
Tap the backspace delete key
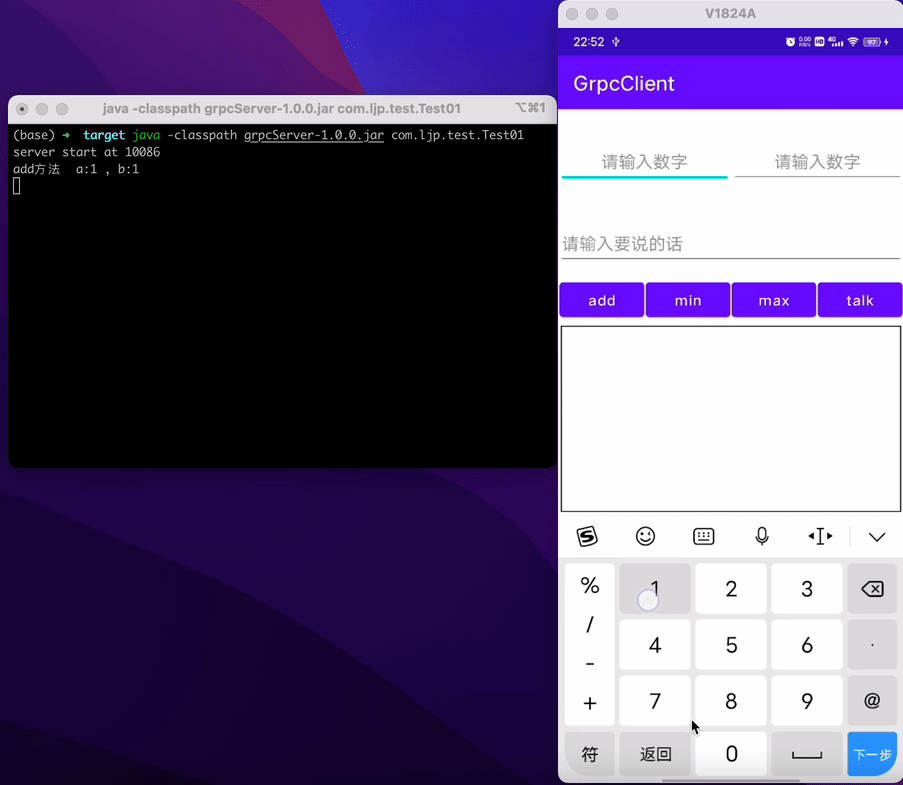(872, 589)
